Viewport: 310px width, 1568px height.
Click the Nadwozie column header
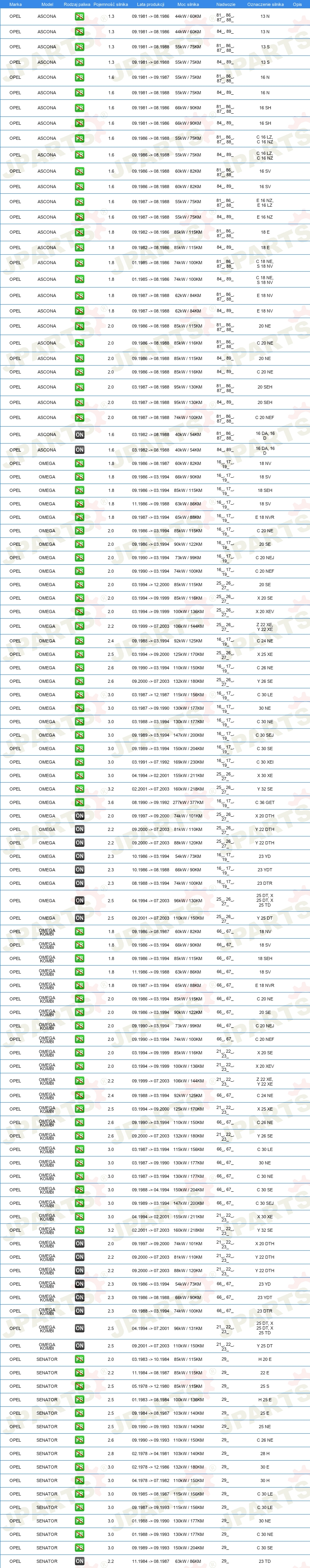(225, 4)
